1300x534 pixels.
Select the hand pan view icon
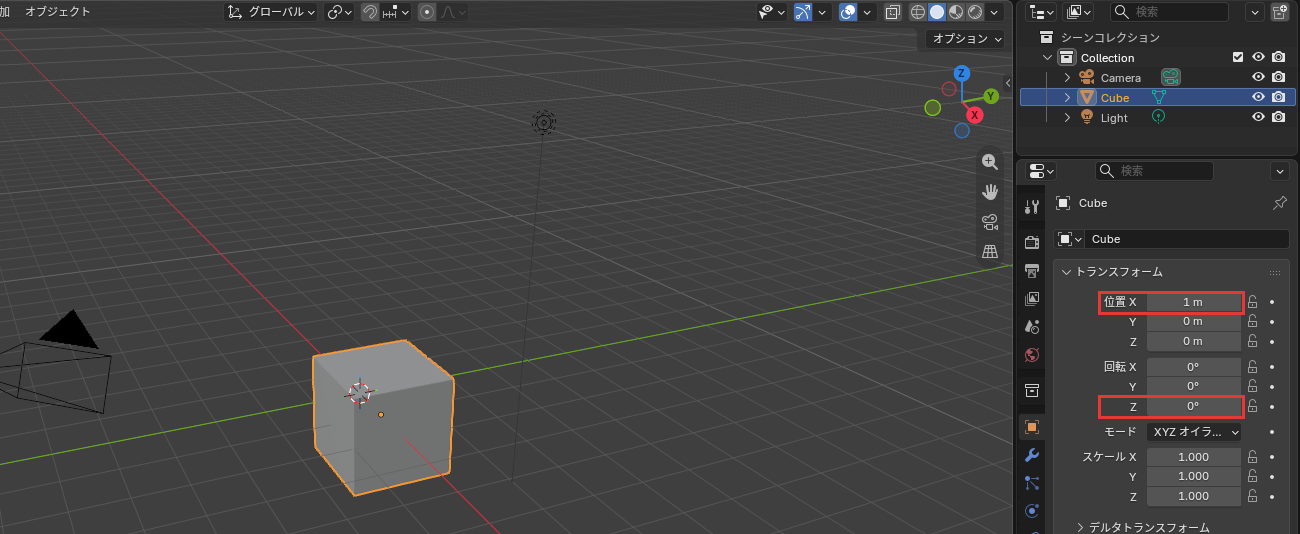(990, 192)
